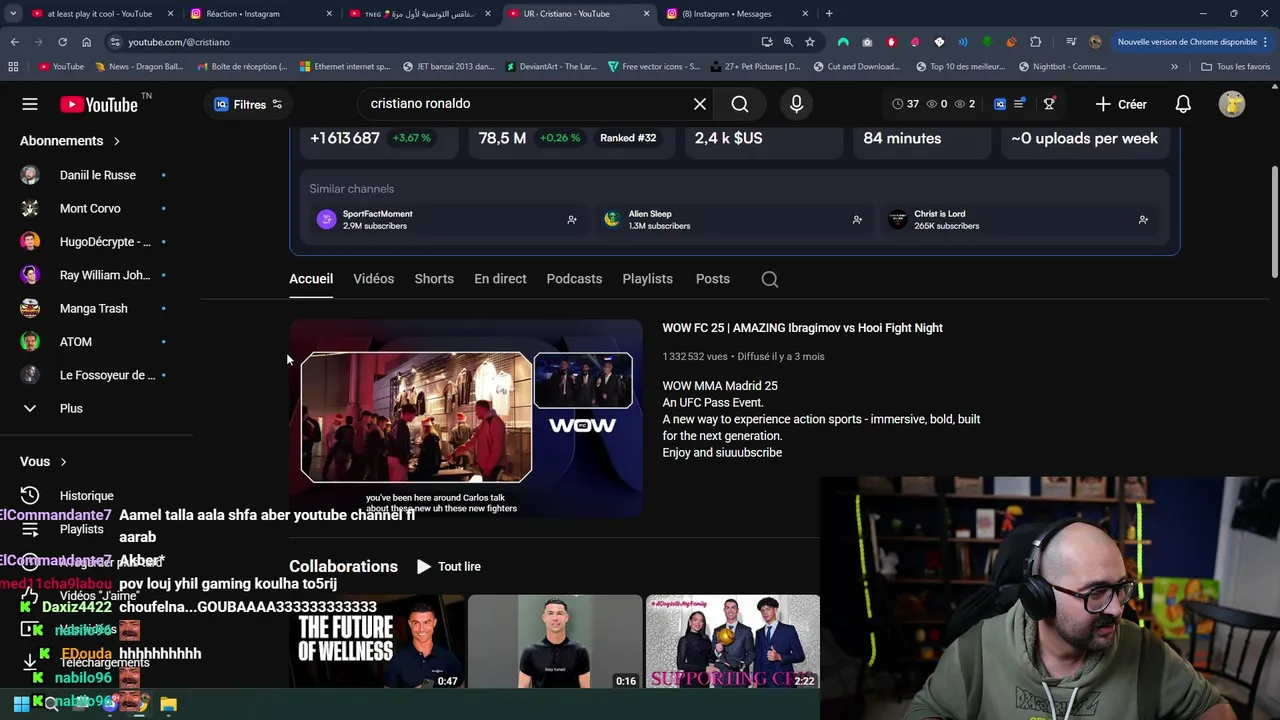Open the Pikachu account avatar menu
The width and height of the screenshot is (1280, 720).
point(1232,104)
